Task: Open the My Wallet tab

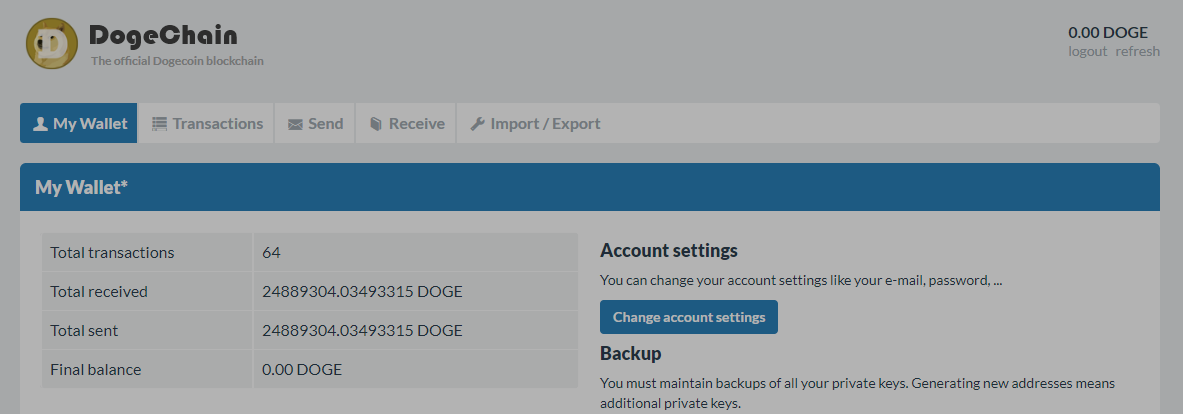Action: [x=78, y=123]
